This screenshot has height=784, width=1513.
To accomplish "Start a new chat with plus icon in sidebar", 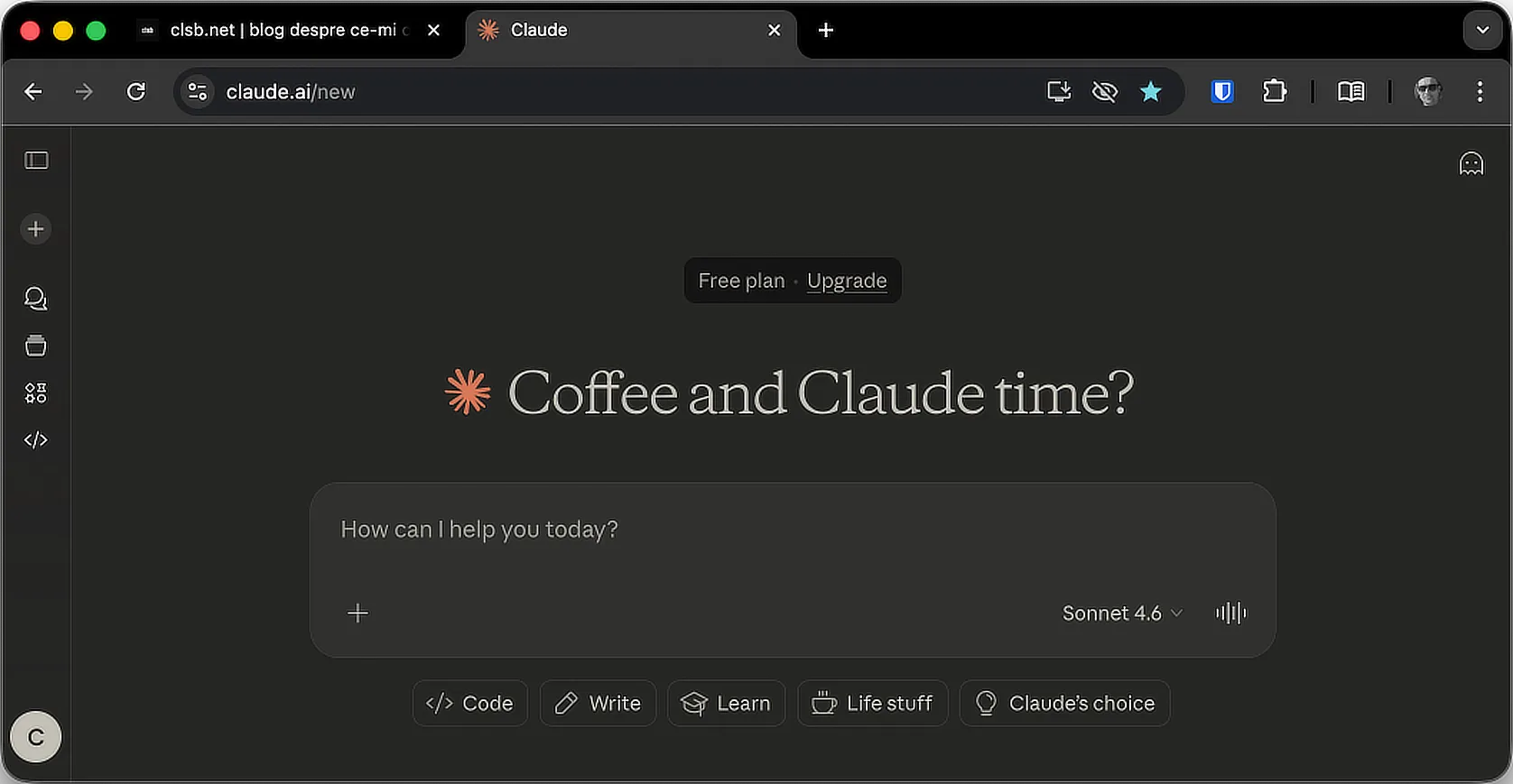I will click(x=36, y=229).
